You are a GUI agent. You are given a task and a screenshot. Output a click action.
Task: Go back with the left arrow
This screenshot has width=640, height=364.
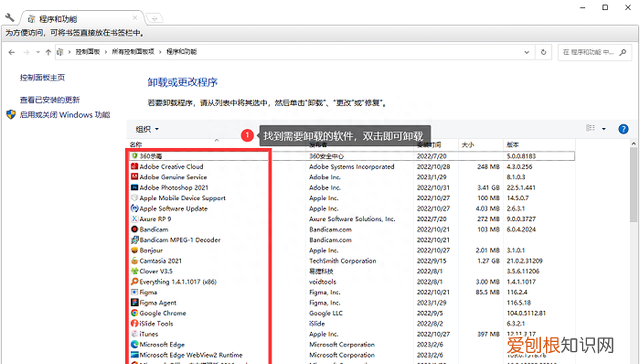[x=12, y=52]
